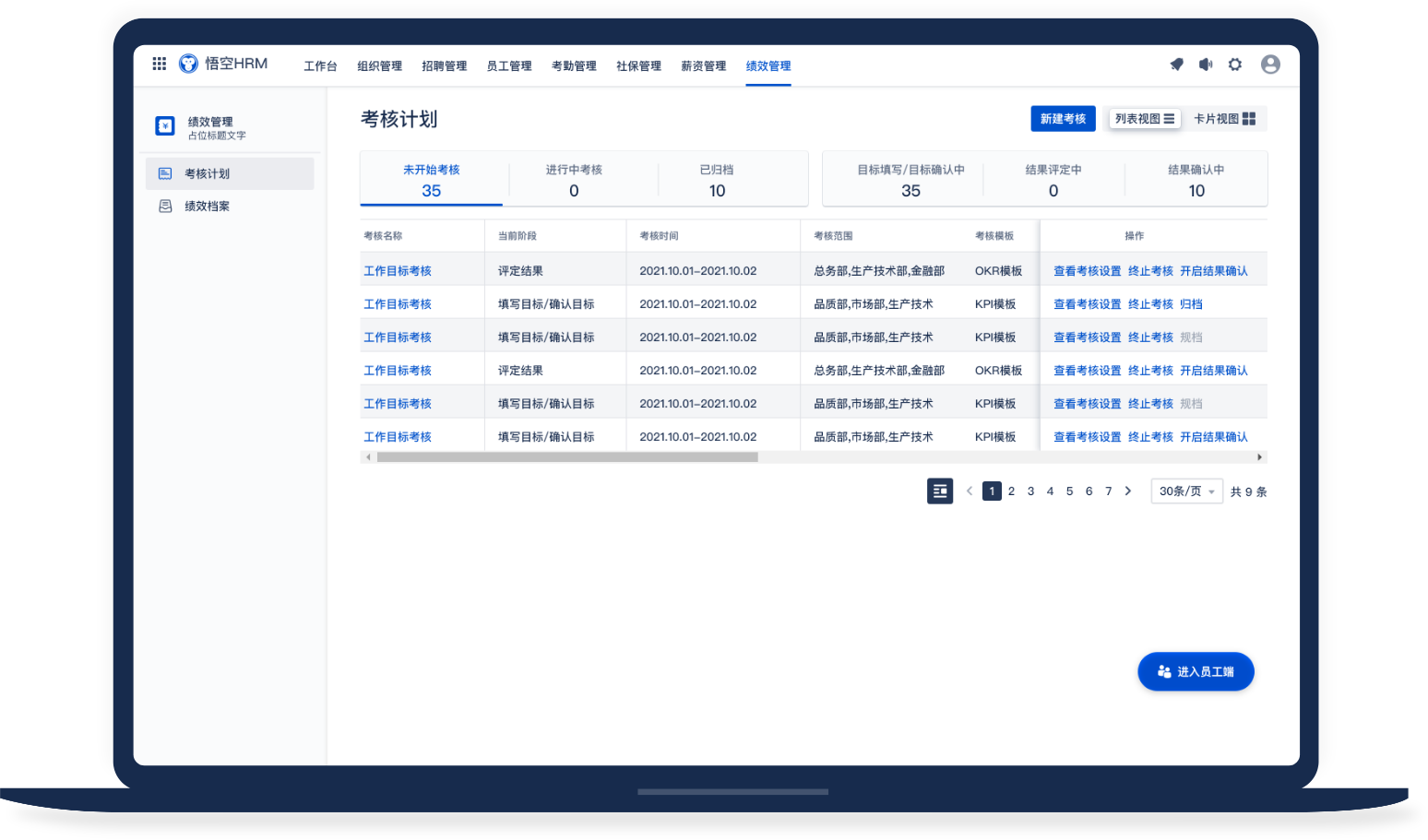The image size is (1428, 840).
Task: Open the user avatar profile icon
Action: click(x=1270, y=65)
